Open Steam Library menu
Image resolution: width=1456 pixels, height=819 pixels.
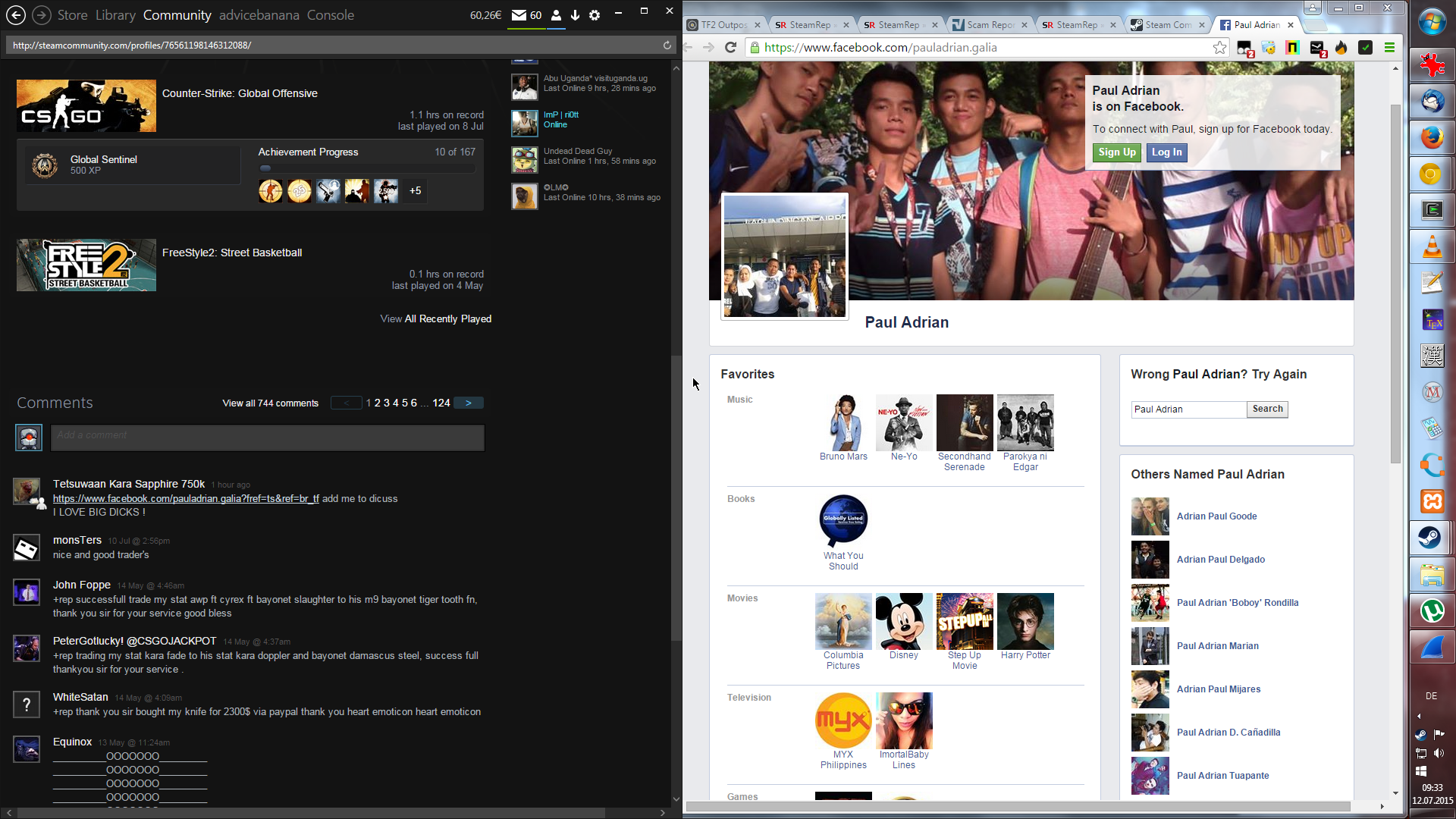point(115,15)
